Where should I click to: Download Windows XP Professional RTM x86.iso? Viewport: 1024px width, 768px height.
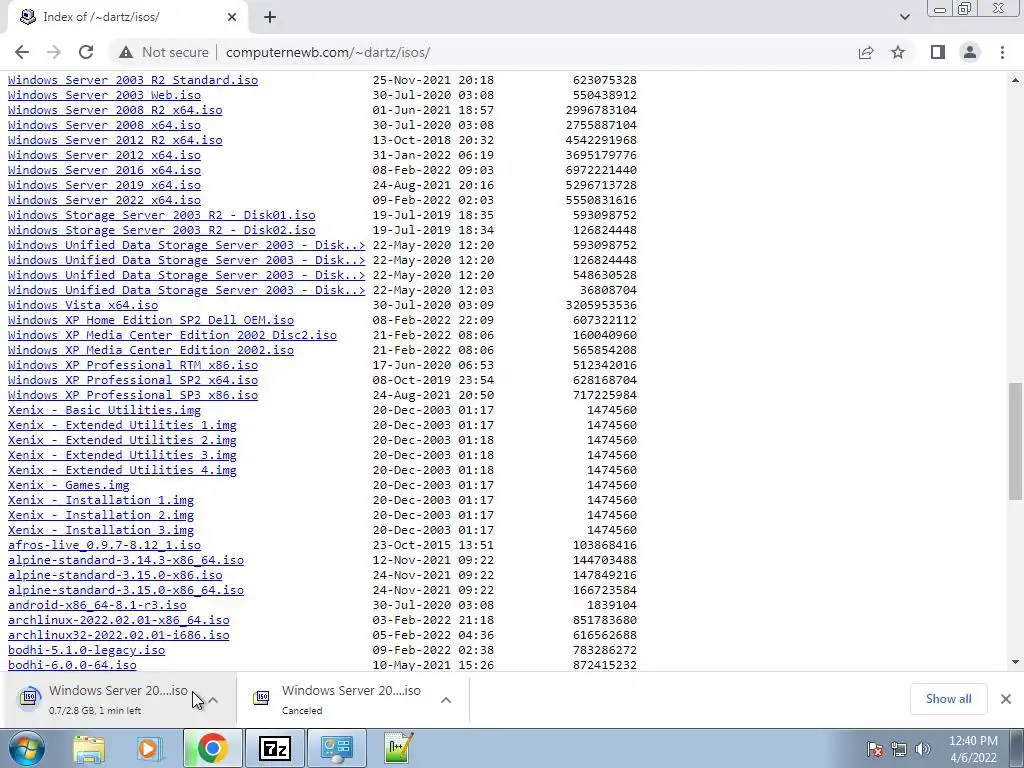tap(133, 365)
